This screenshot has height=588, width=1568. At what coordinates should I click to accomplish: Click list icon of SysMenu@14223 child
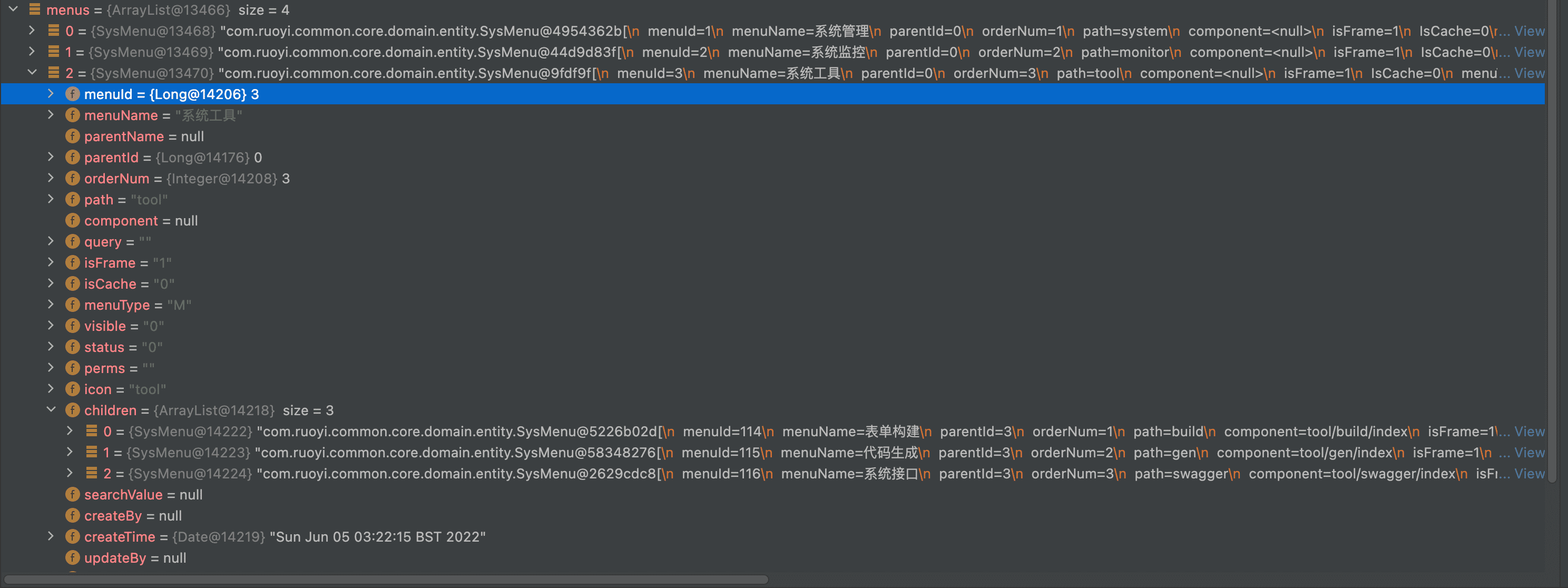[x=91, y=452]
